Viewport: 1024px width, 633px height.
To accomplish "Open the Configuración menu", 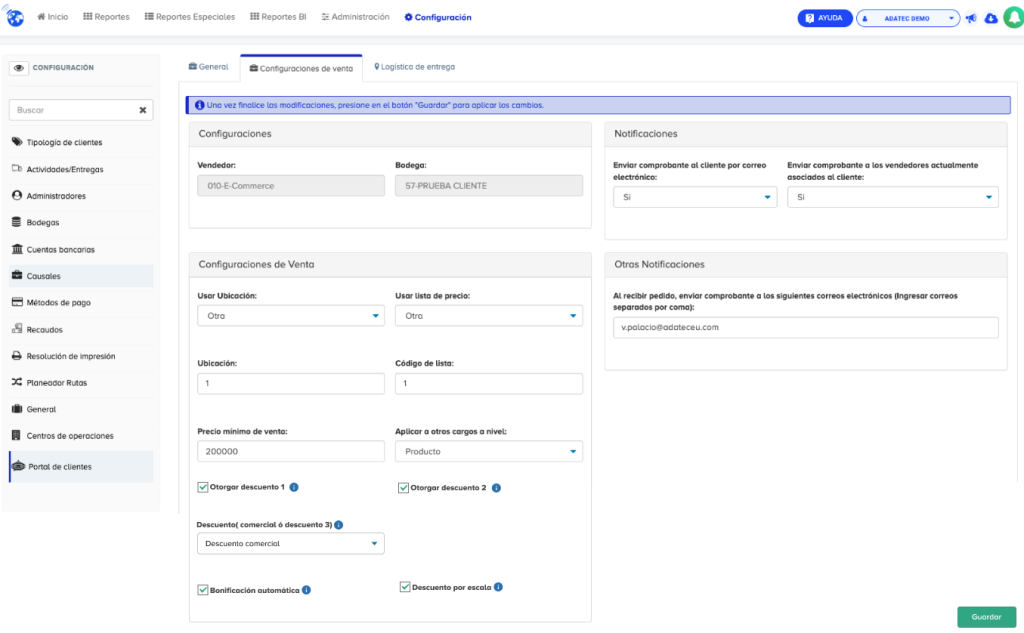I will [x=438, y=17].
